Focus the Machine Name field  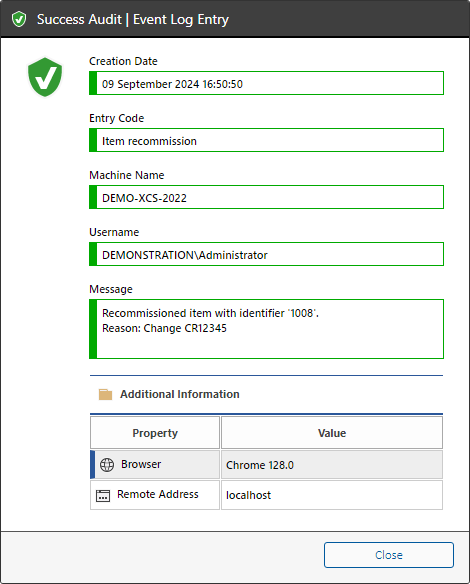coord(266,197)
